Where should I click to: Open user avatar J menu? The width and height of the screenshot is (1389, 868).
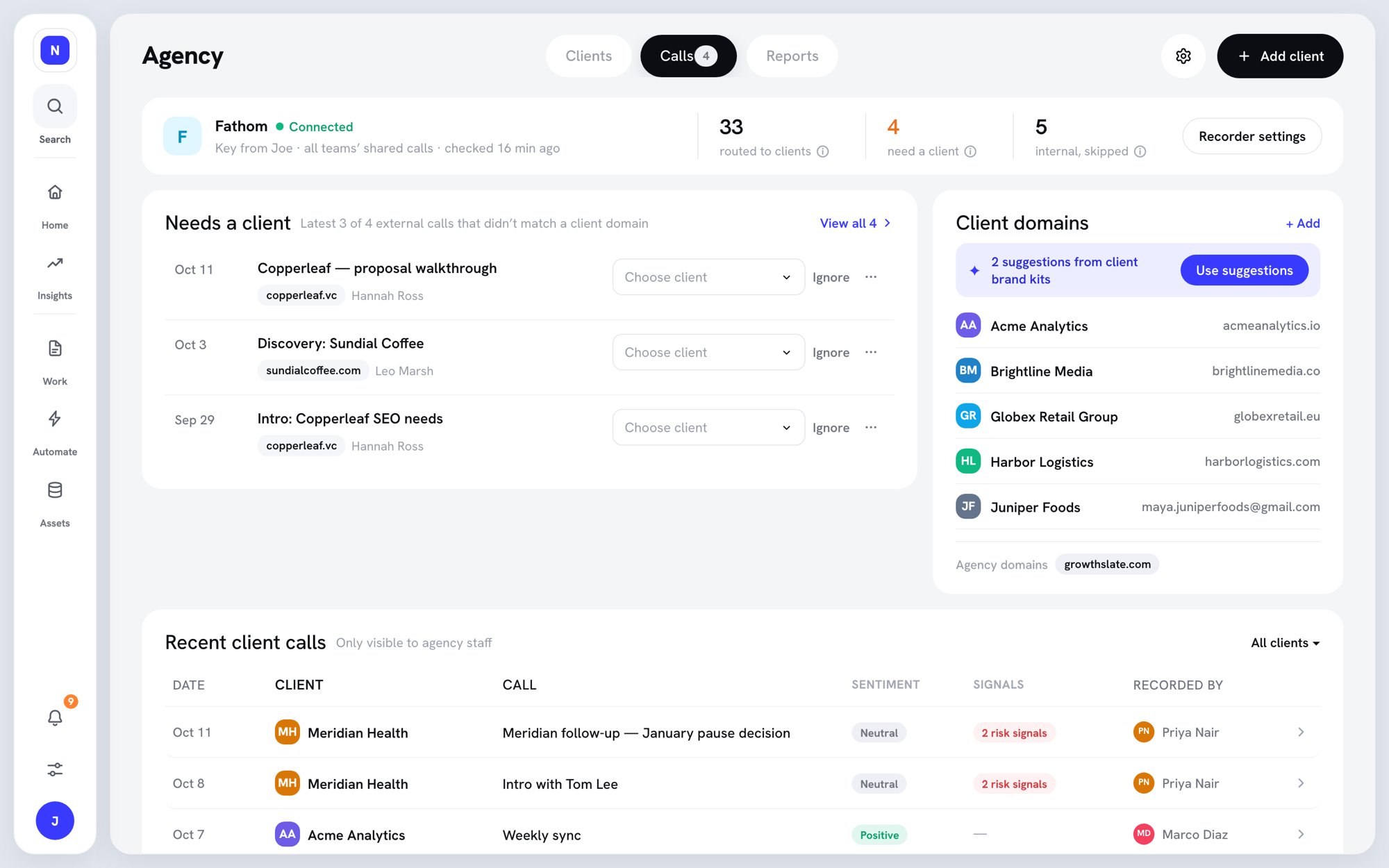(55, 821)
